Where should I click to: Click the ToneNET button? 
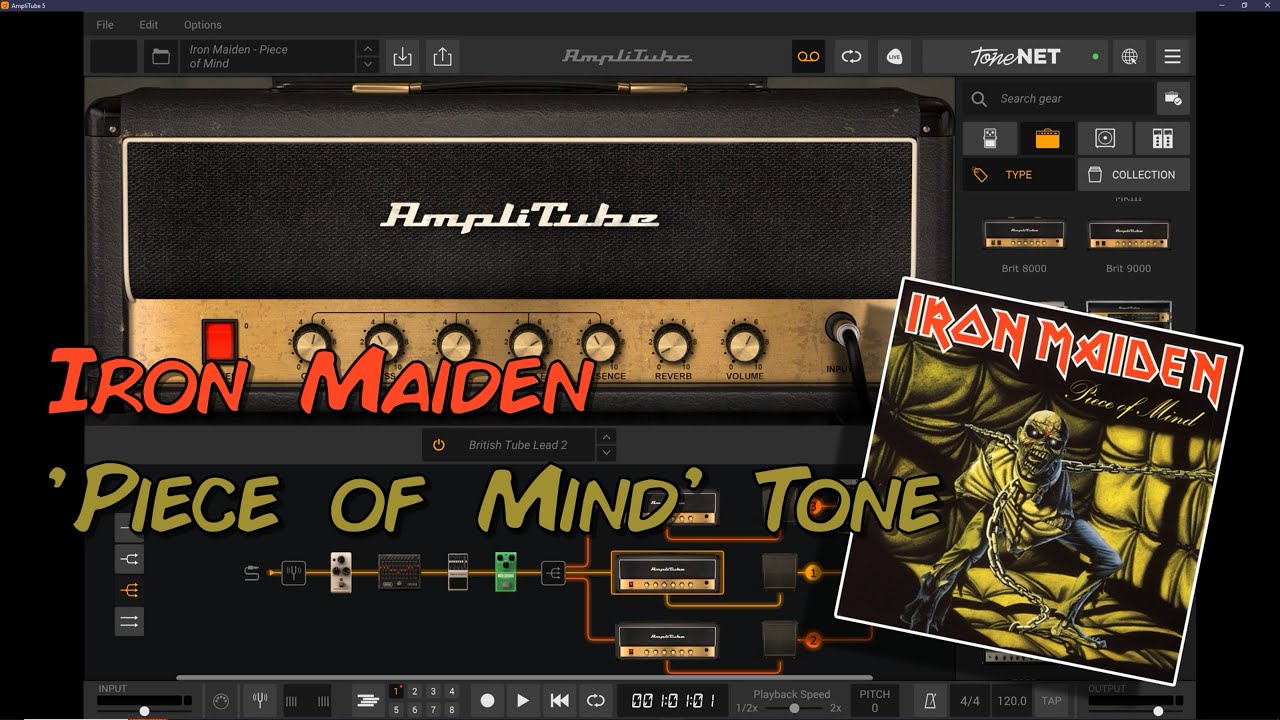pyautogui.click(x=1015, y=57)
